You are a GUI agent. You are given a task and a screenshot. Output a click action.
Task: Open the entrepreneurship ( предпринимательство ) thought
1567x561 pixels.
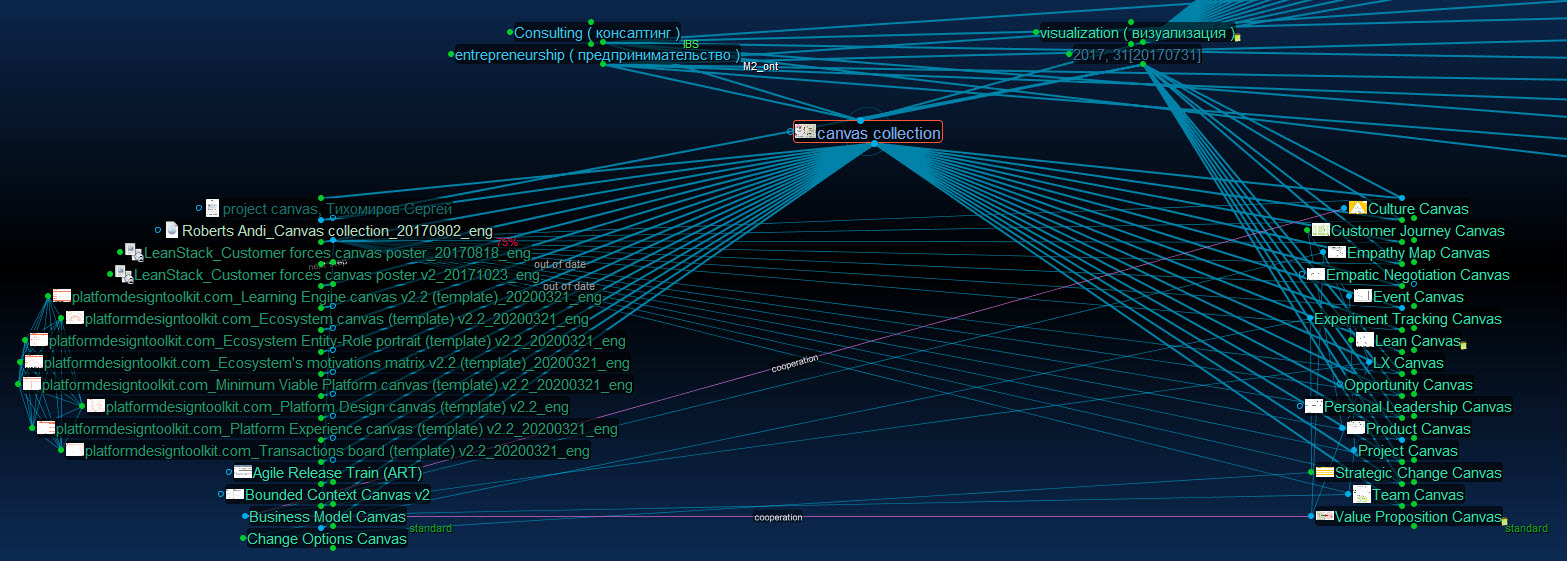tap(597, 55)
